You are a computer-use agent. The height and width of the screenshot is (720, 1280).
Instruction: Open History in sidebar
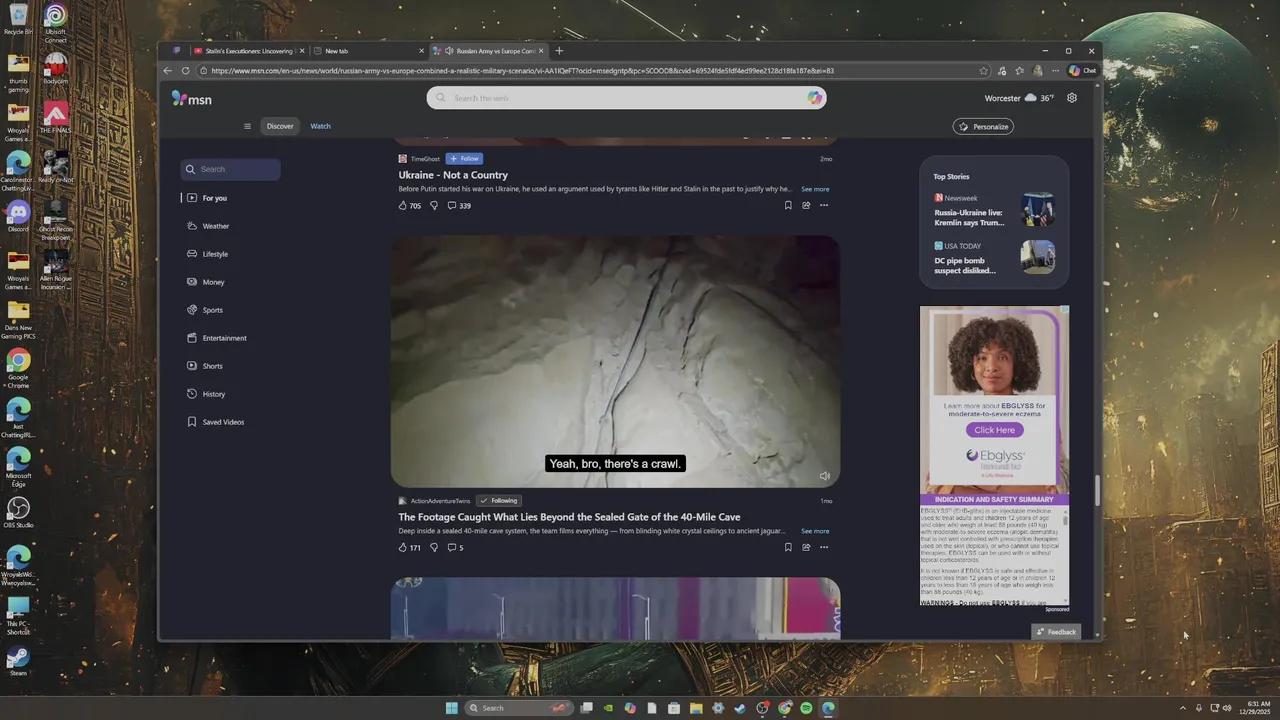206,394
